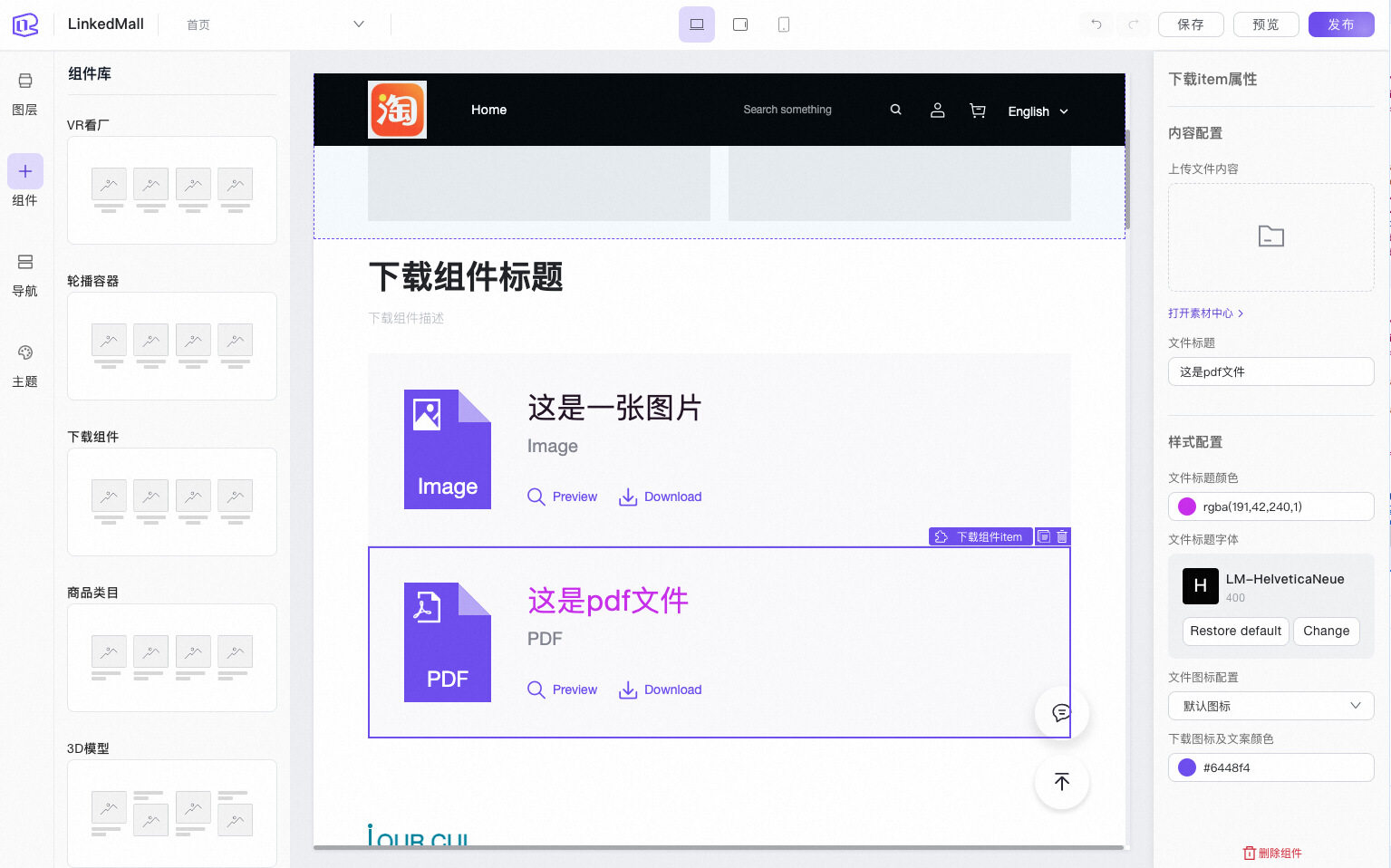This screenshot has width=1391, height=868.
Task: Duplicate the selected item with copy icon
Action: click(x=1044, y=536)
